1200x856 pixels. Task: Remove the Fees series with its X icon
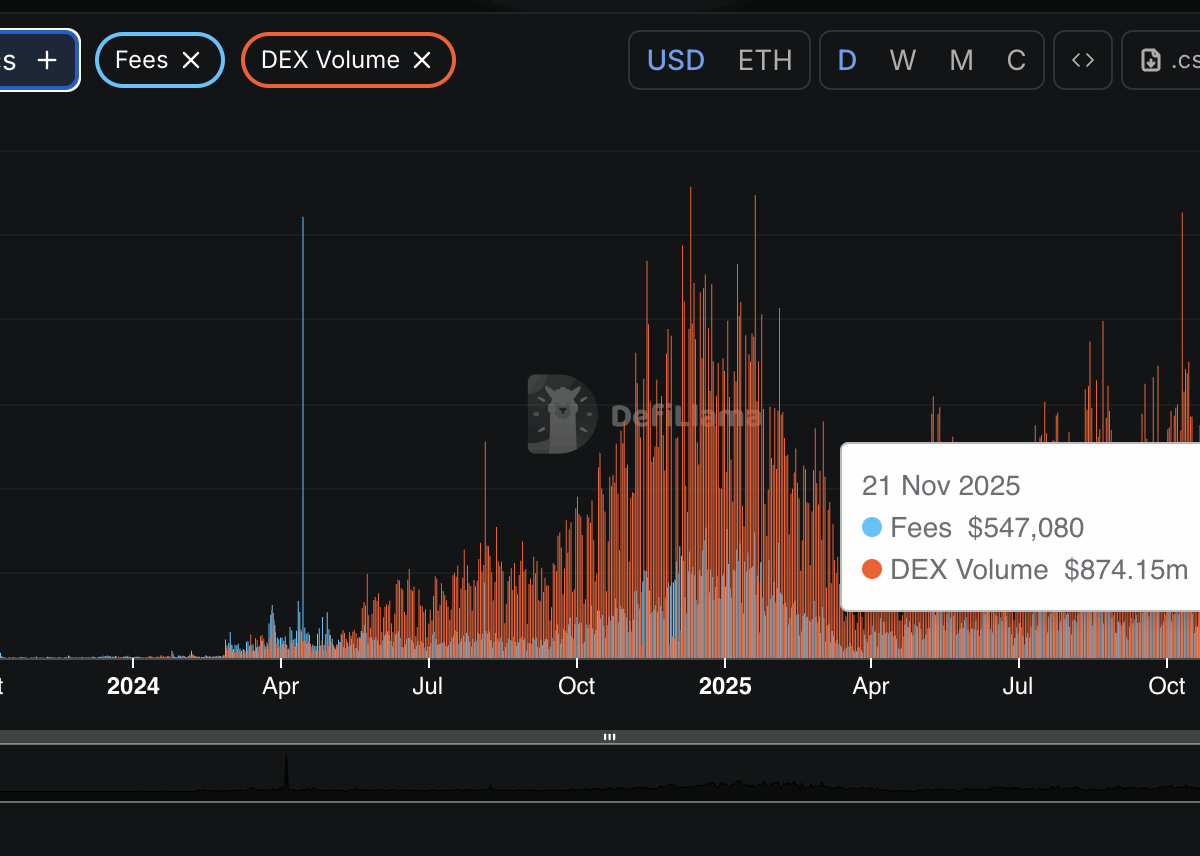[x=191, y=60]
